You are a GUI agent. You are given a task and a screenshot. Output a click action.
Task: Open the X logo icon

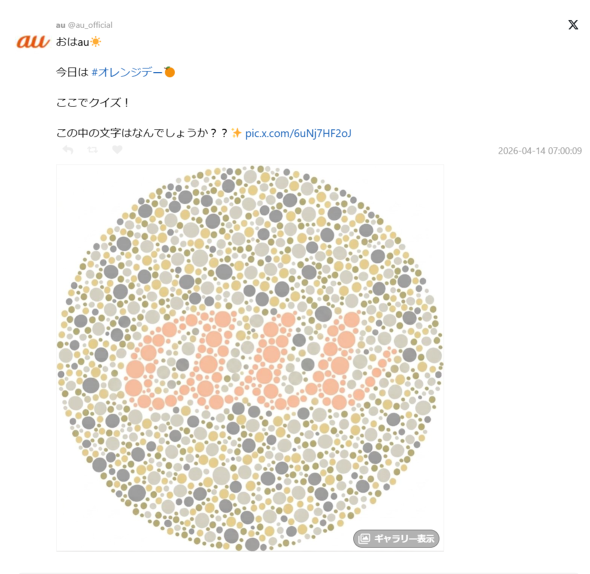click(x=573, y=25)
